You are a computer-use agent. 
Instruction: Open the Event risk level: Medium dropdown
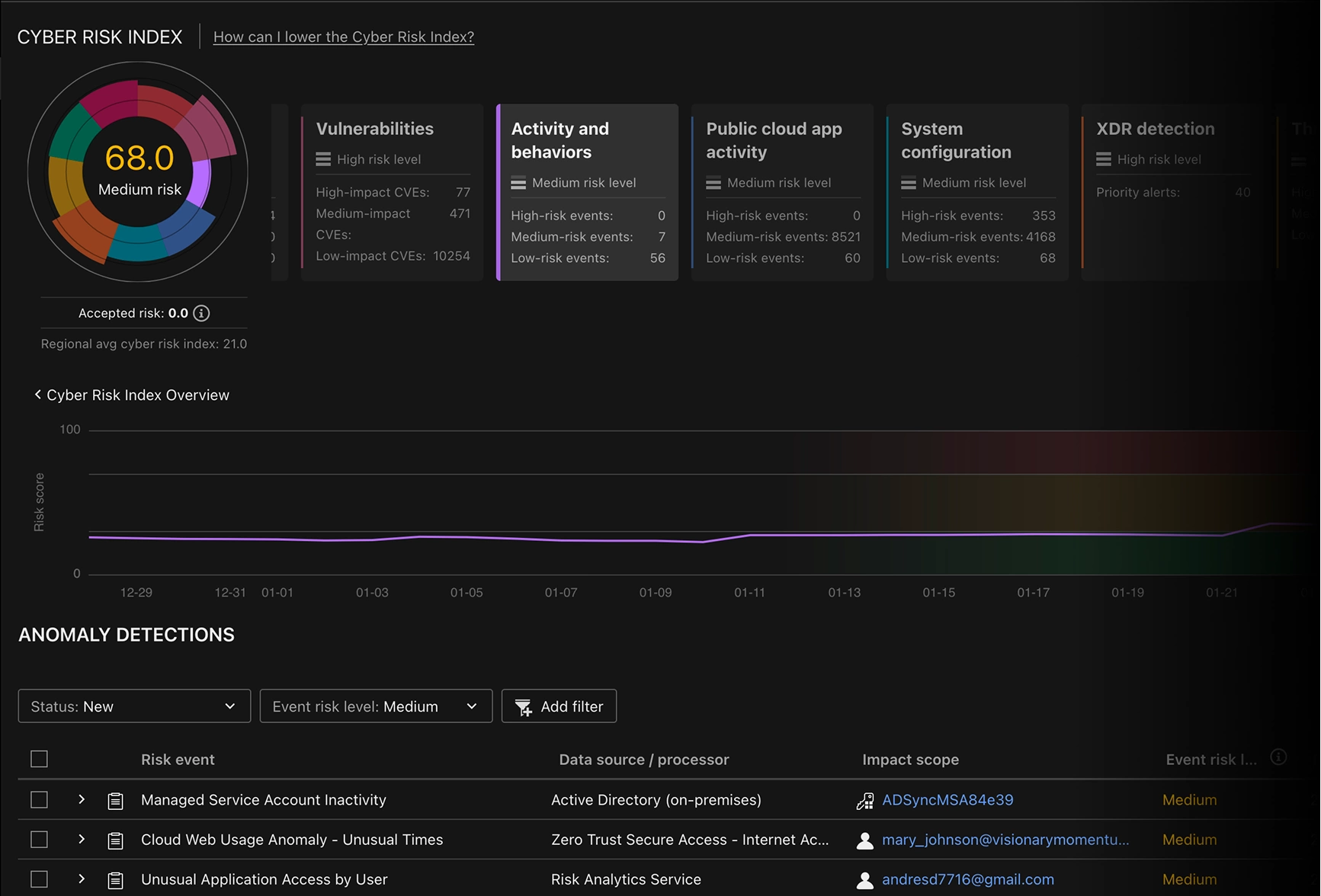(x=375, y=706)
